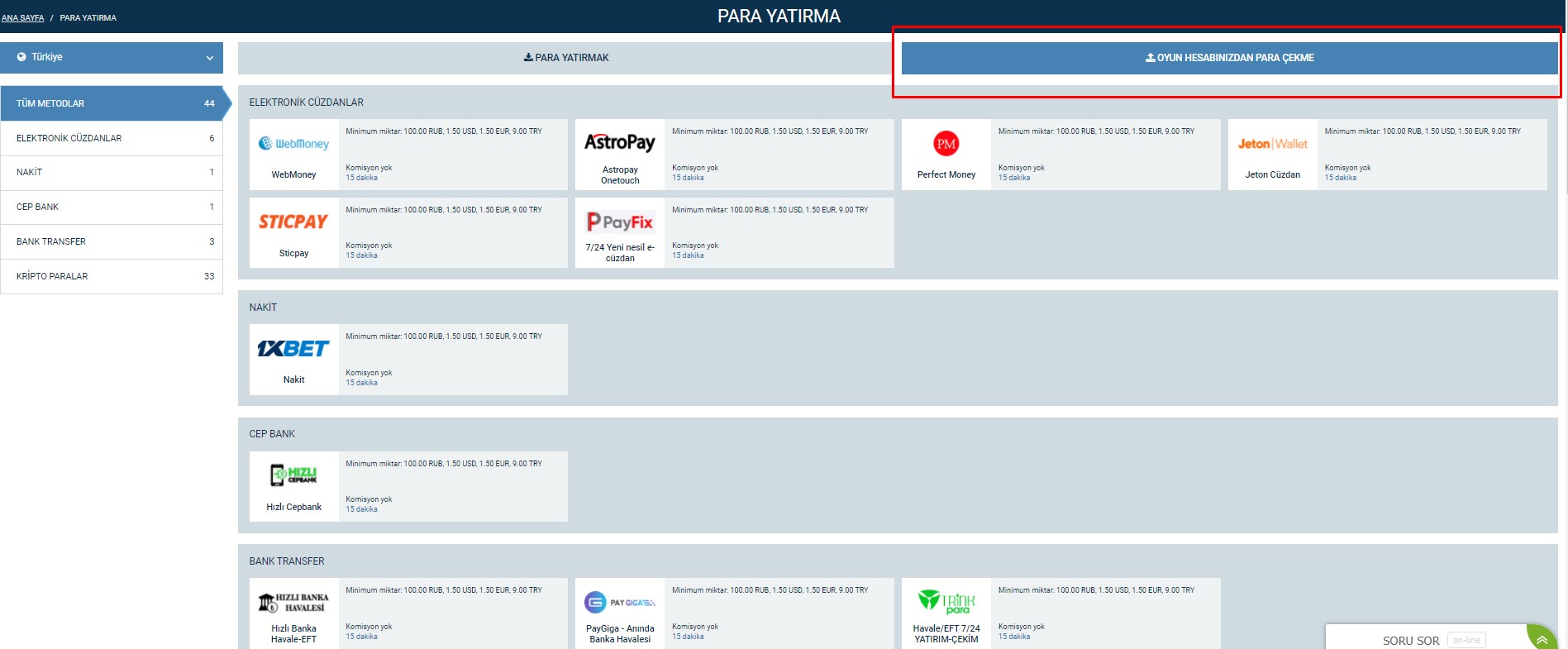The width and height of the screenshot is (1568, 649).
Task: Click the 1XBET Nakit logo
Action: (x=293, y=349)
